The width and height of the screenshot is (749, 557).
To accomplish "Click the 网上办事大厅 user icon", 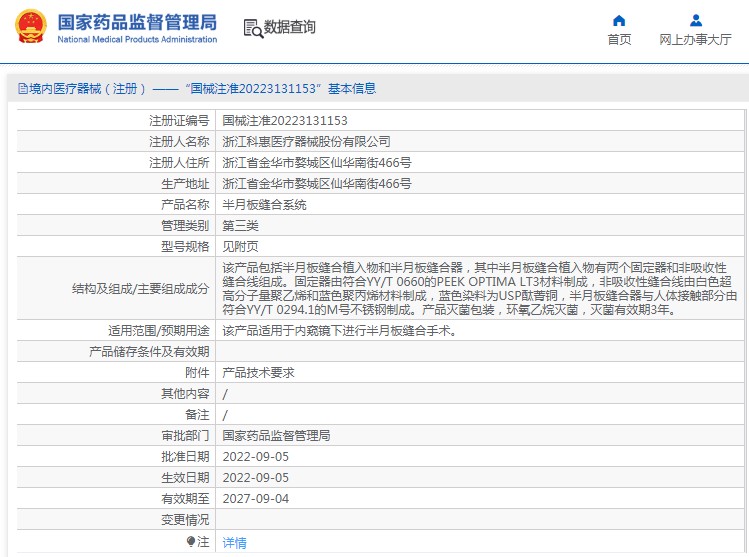I will 696,21.
